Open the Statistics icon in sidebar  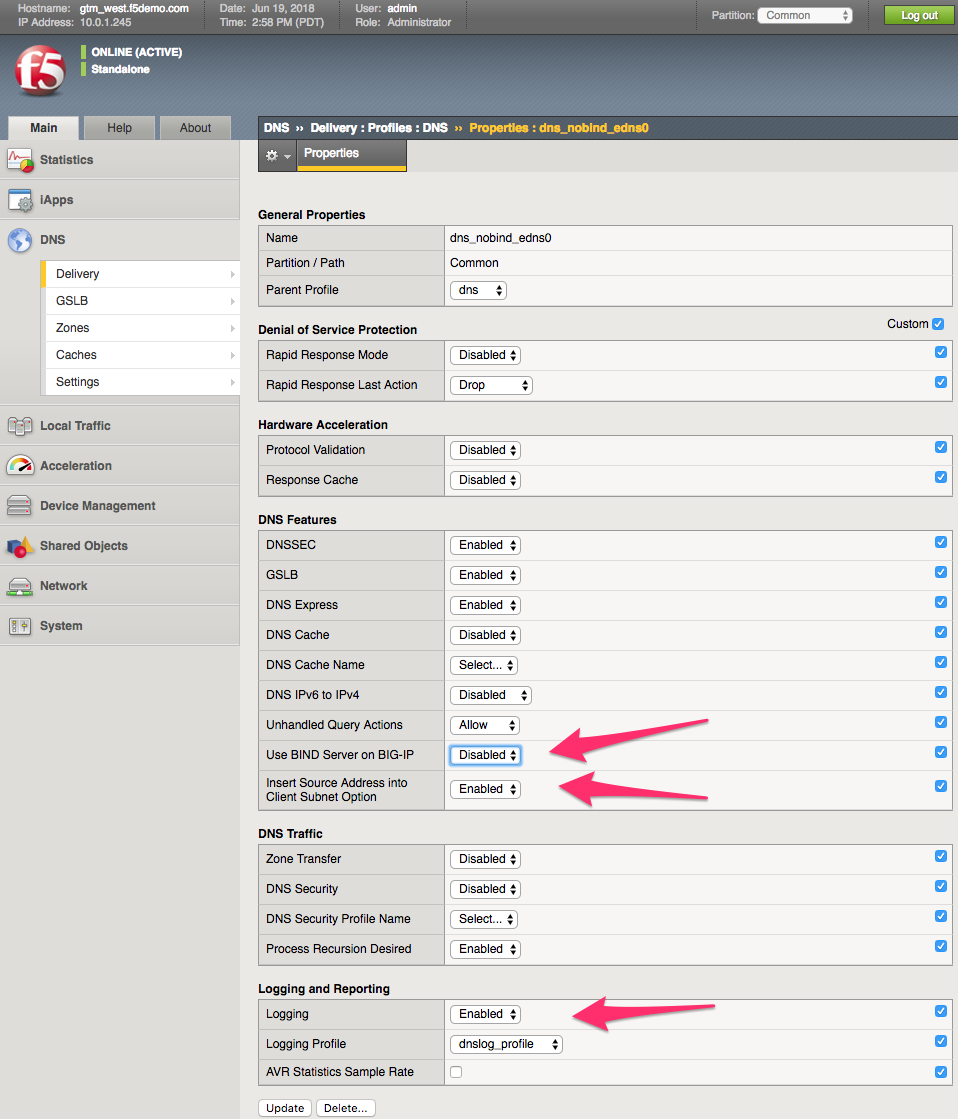20,160
